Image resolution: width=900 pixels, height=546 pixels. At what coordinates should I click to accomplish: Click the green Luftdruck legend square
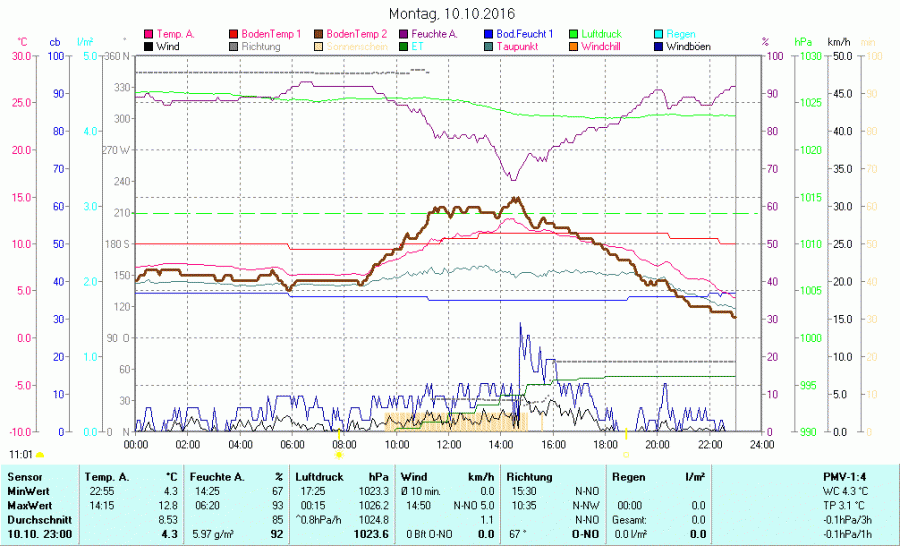[574, 34]
